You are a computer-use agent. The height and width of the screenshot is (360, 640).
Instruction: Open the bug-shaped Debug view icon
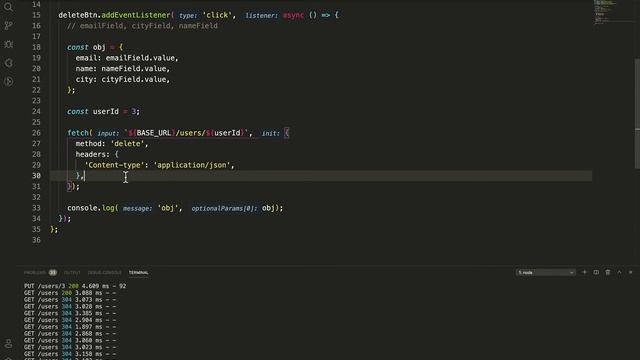8,44
